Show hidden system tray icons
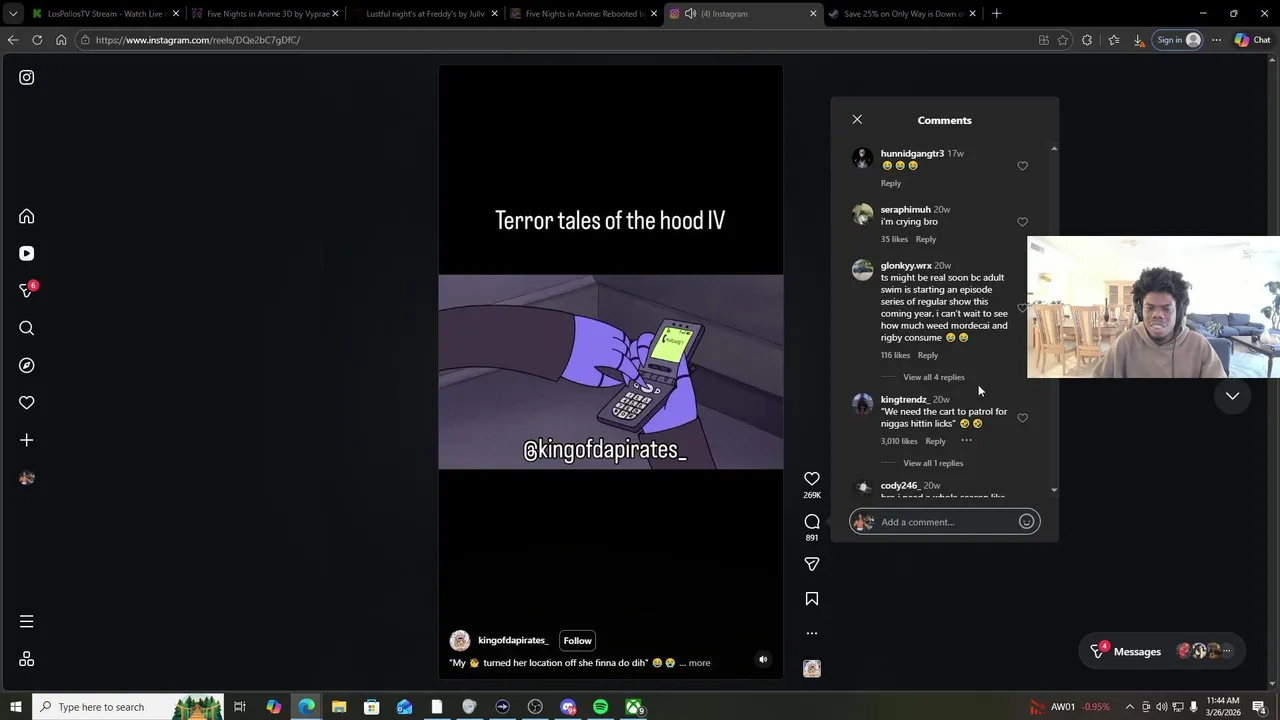The width and height of the screenshot is (1280, 720). tap(1129, 707)
